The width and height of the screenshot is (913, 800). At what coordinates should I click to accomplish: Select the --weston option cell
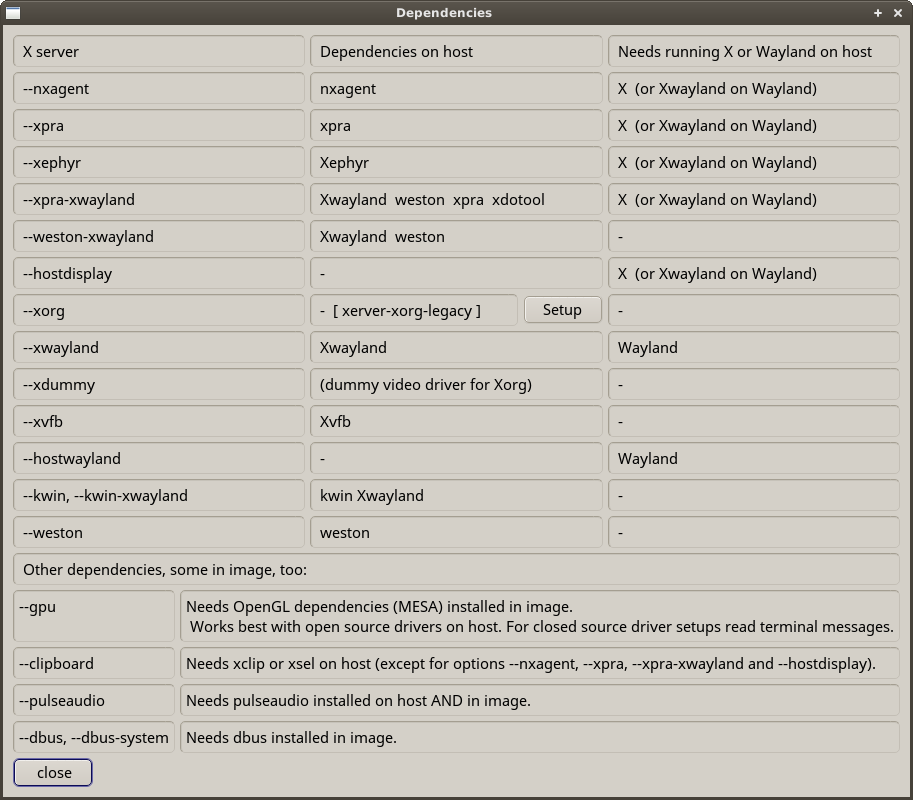tap(159, 533)
